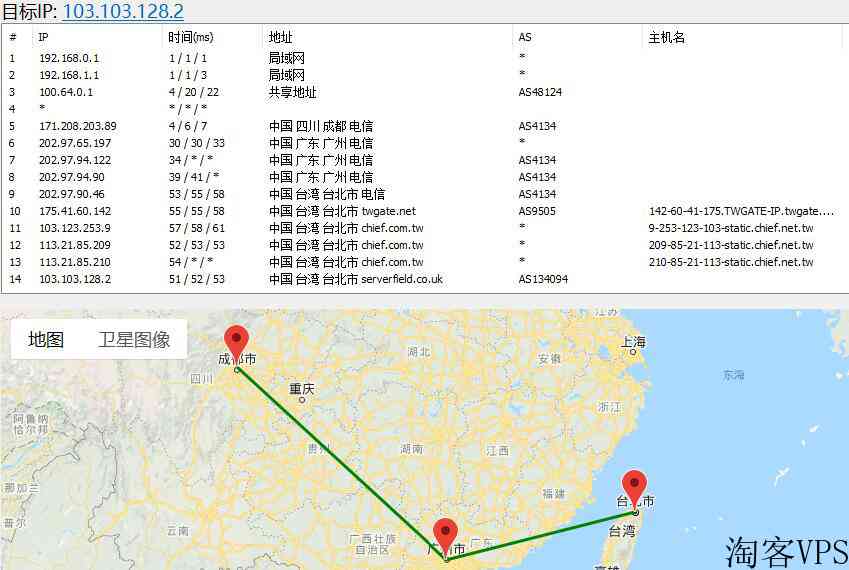The width and height of the screenshot is (849, 570).
Task: Select IP cell 202.97.90.46
Action: click(71, 194)
